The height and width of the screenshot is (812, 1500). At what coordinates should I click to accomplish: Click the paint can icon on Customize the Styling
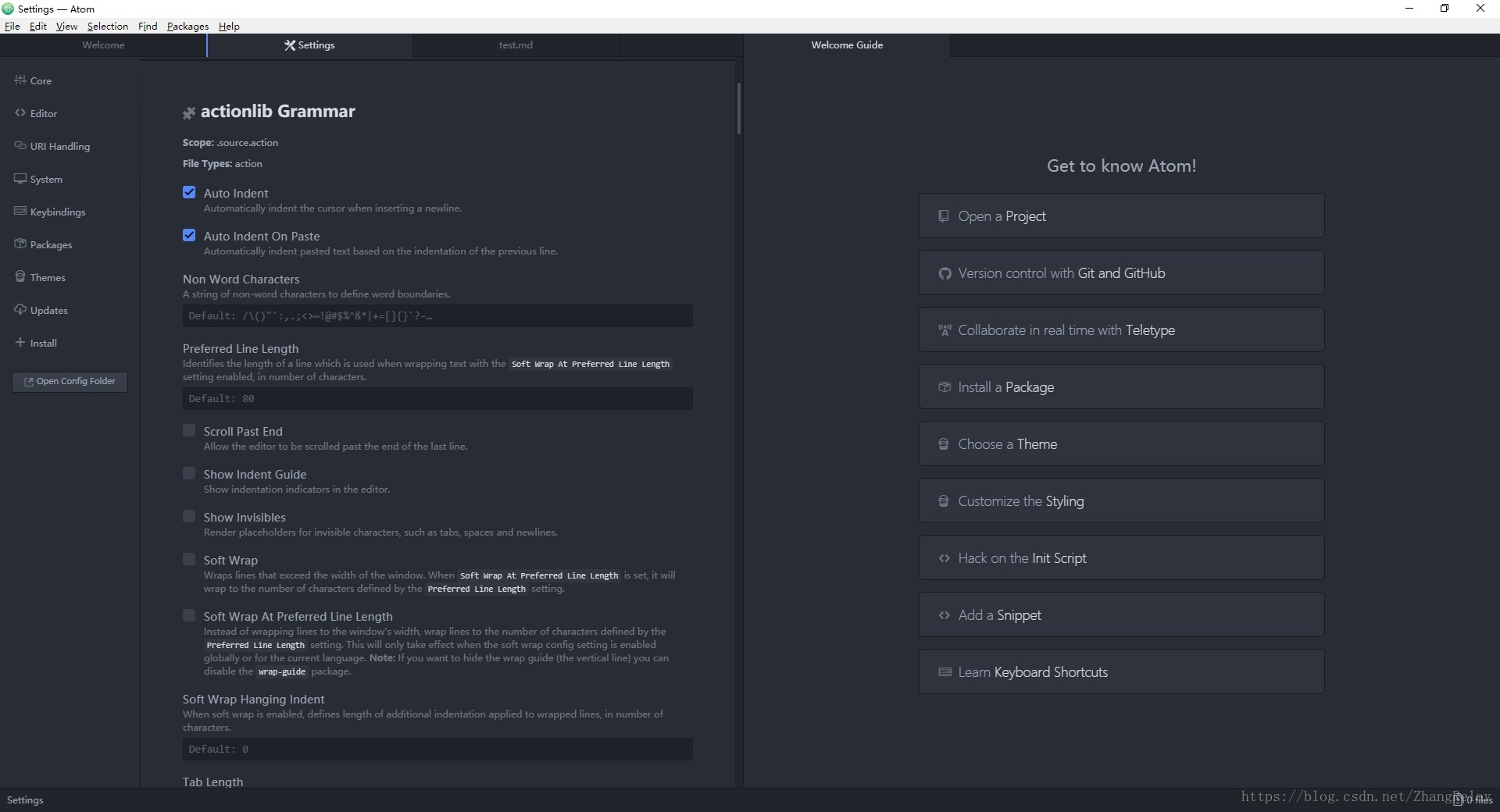[944, 501]
